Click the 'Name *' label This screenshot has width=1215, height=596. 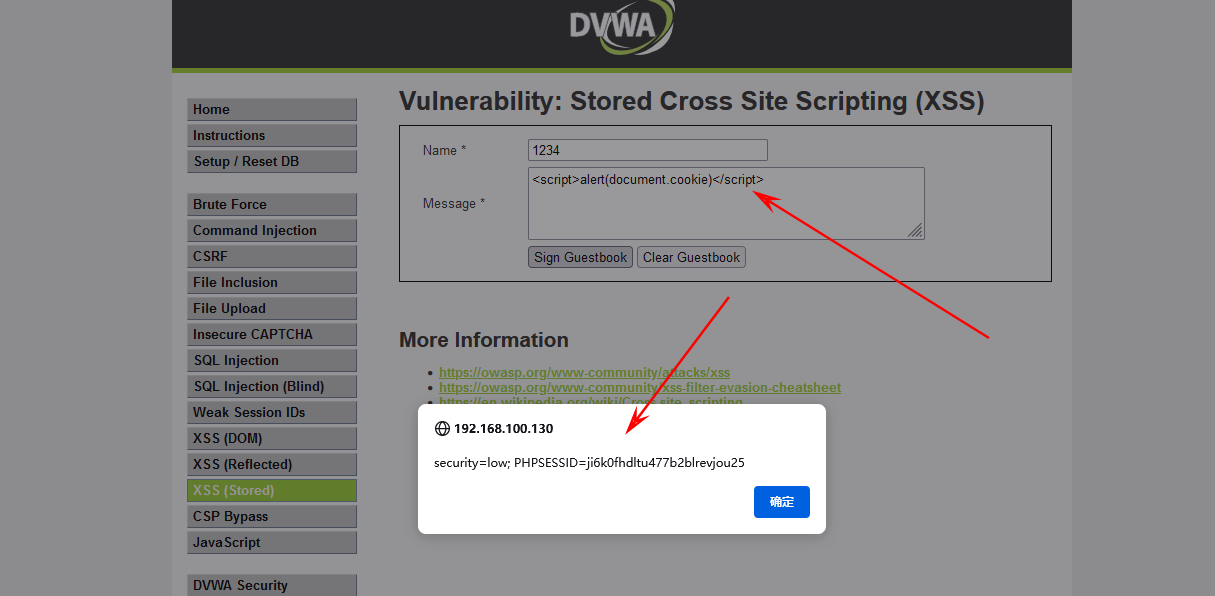(445, 151)
